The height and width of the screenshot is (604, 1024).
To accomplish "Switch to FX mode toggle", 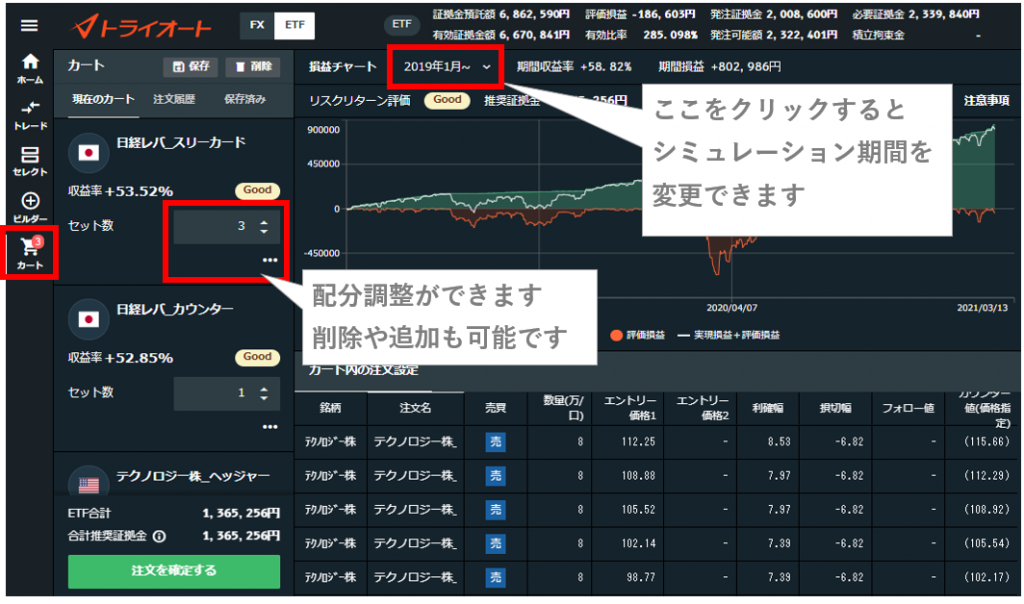I will (257, 25).
